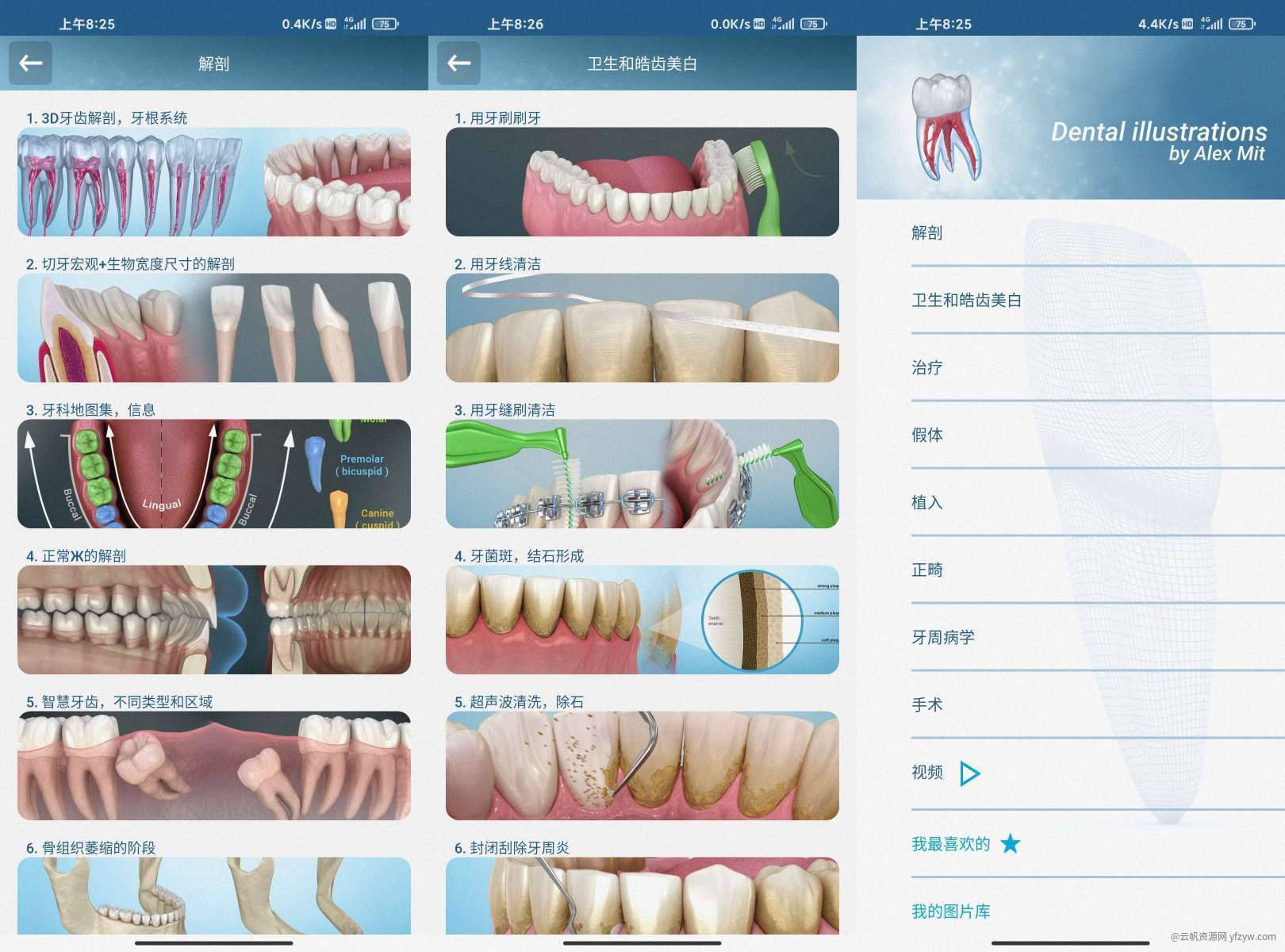Open 牙菌斑，结石形成 plaque image
Image resolution: width=1285 pixels, height=952 pixels.
tap(642, 620)
